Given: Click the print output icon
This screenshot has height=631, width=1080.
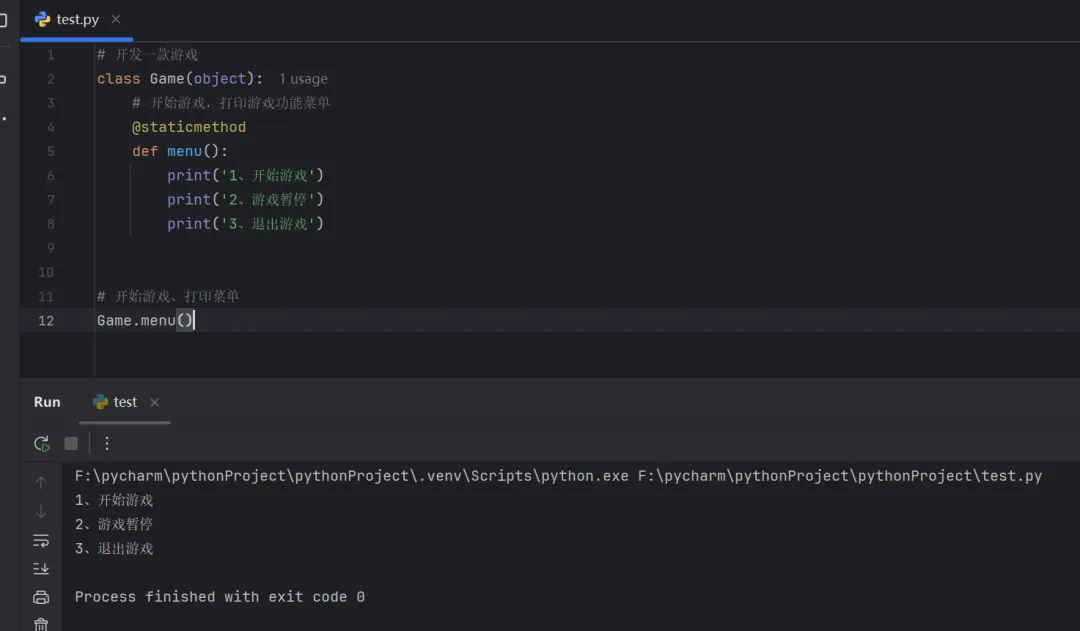Looking at the screenshot, I should click(x=41, y=597).
